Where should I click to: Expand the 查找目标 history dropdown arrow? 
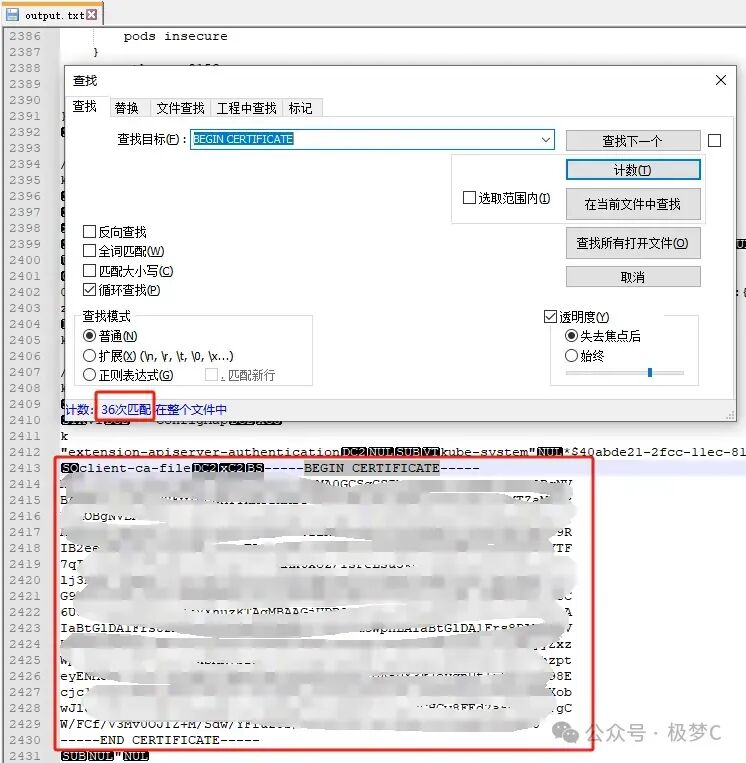tap(546, 140)
